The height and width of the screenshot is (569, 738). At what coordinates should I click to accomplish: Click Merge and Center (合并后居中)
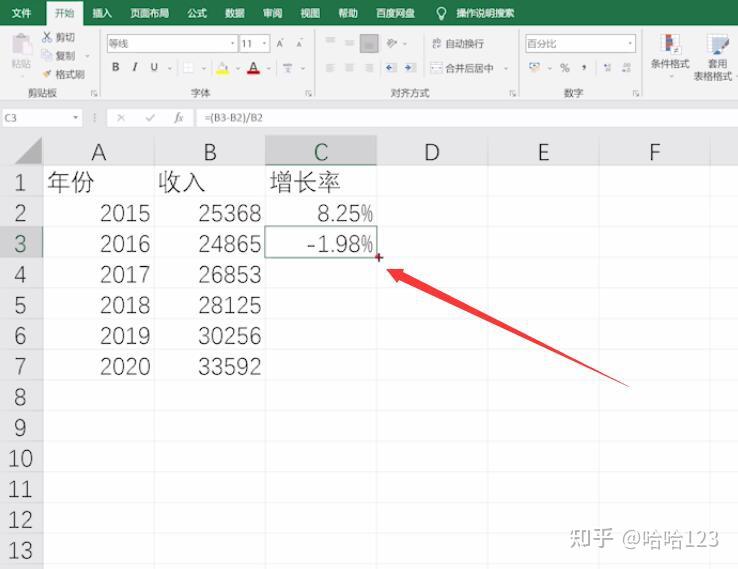(462, 68)
